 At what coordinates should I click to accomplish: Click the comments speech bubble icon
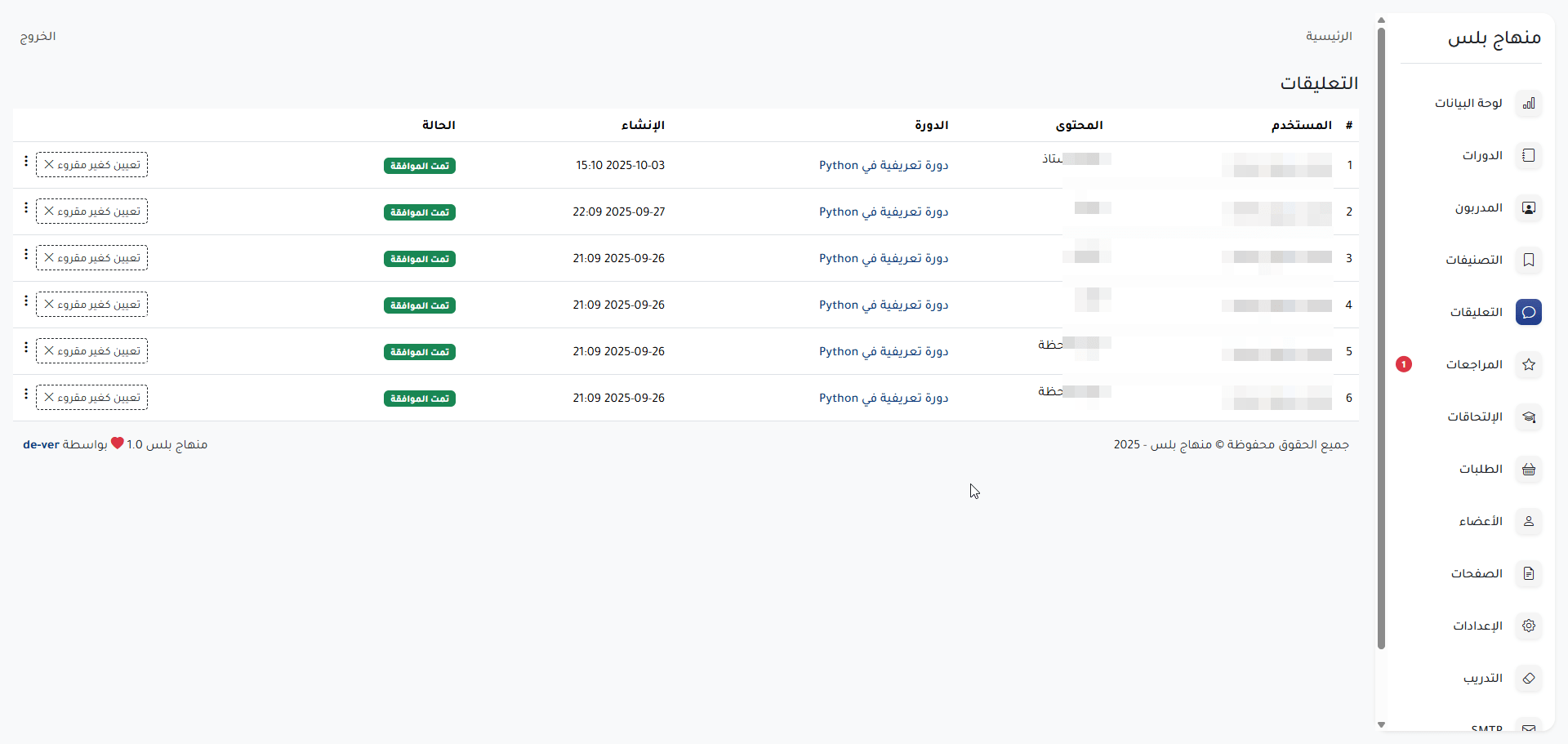(1528, 312)
